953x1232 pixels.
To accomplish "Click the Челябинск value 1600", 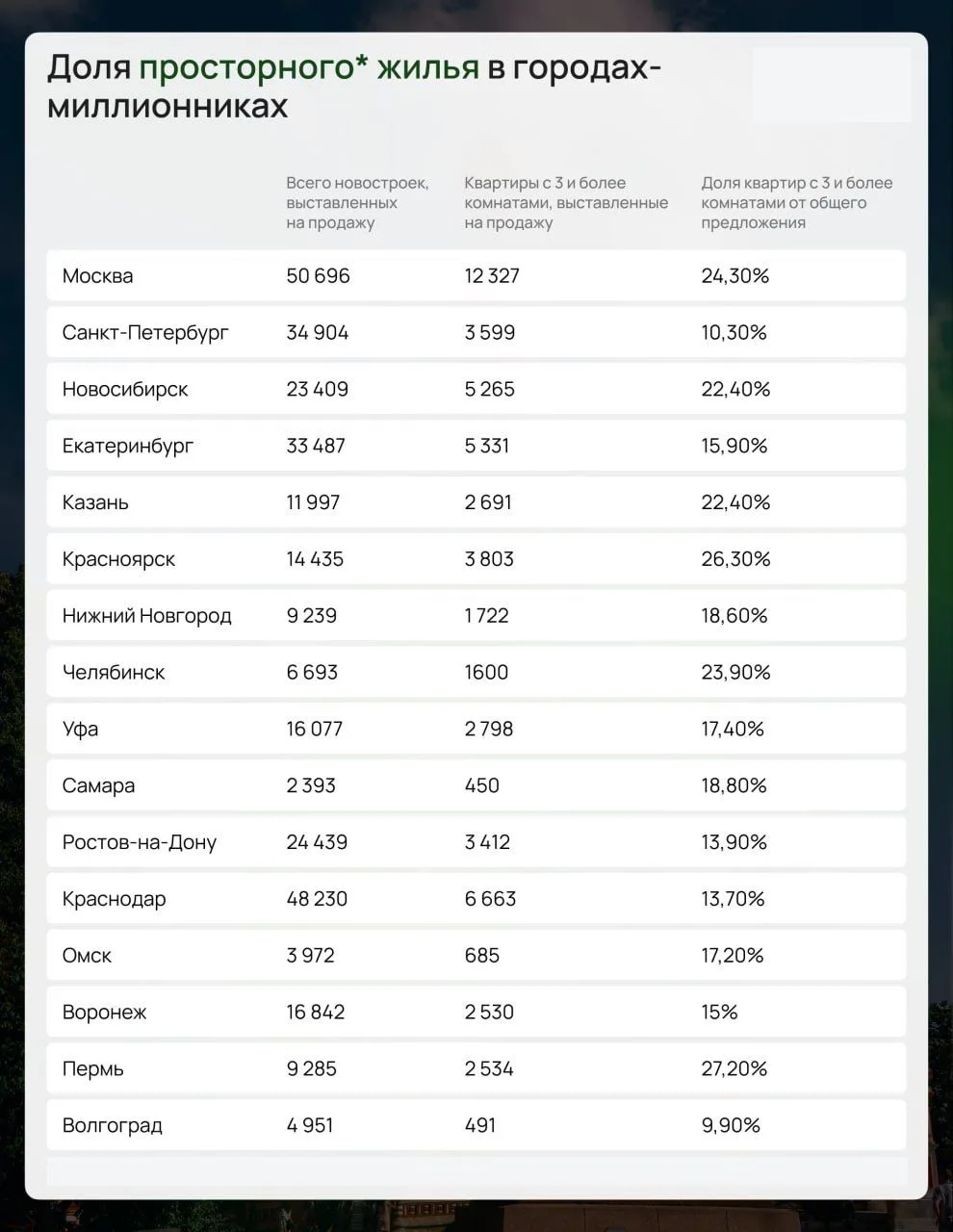I will tap(486, 672).
